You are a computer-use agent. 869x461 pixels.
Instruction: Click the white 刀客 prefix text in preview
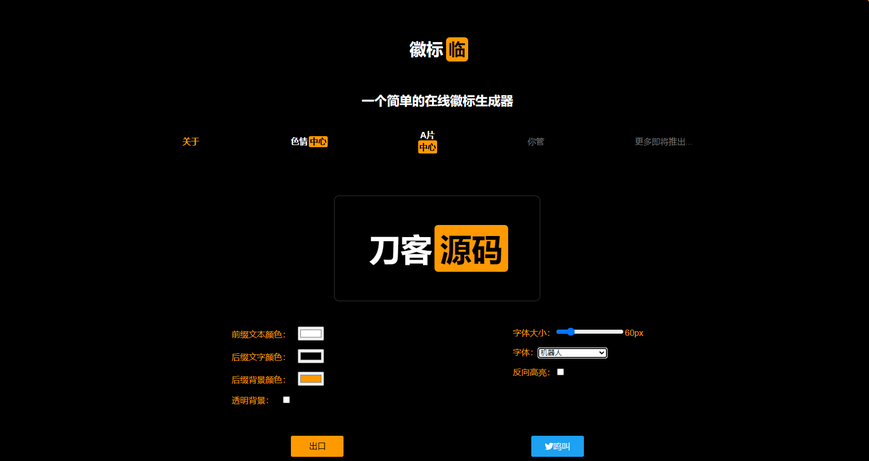coord(400,250)
